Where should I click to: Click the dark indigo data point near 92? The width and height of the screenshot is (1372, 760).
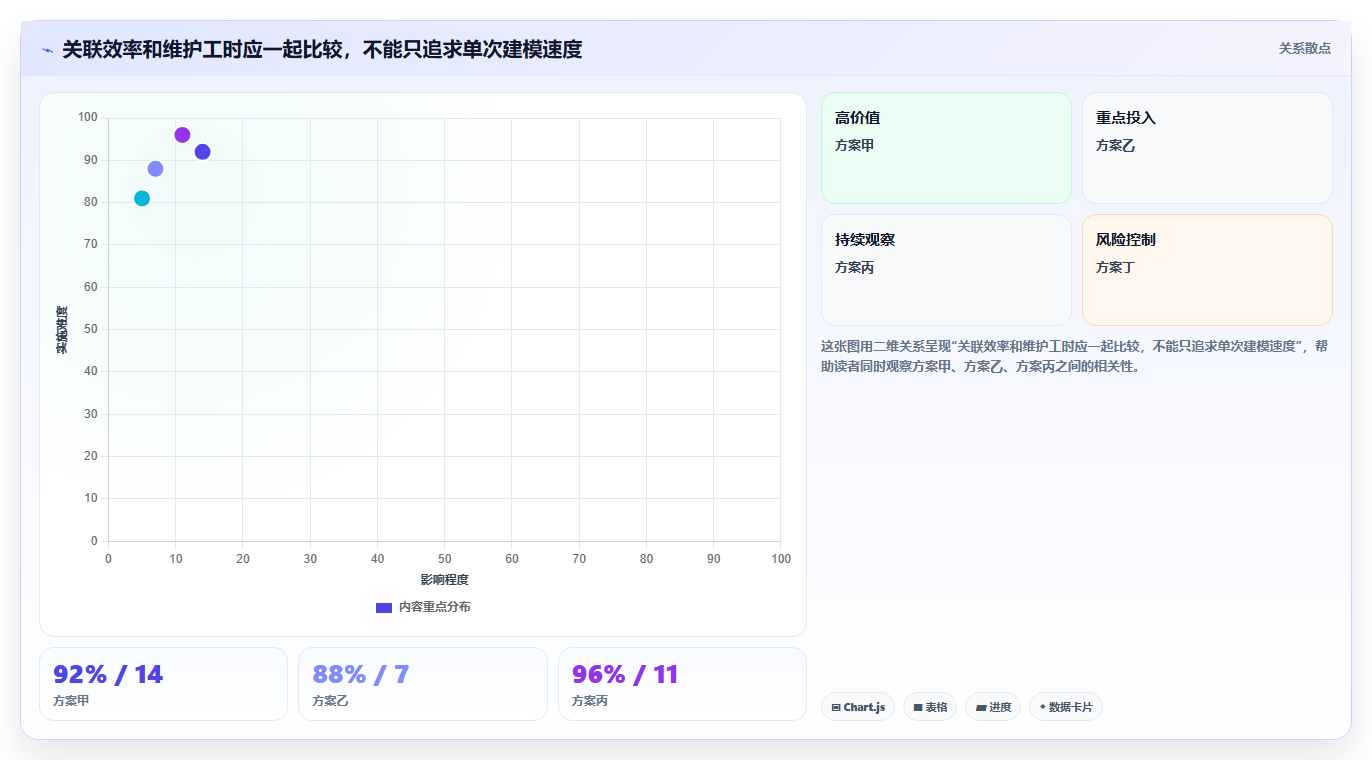[x=202, y=152]
